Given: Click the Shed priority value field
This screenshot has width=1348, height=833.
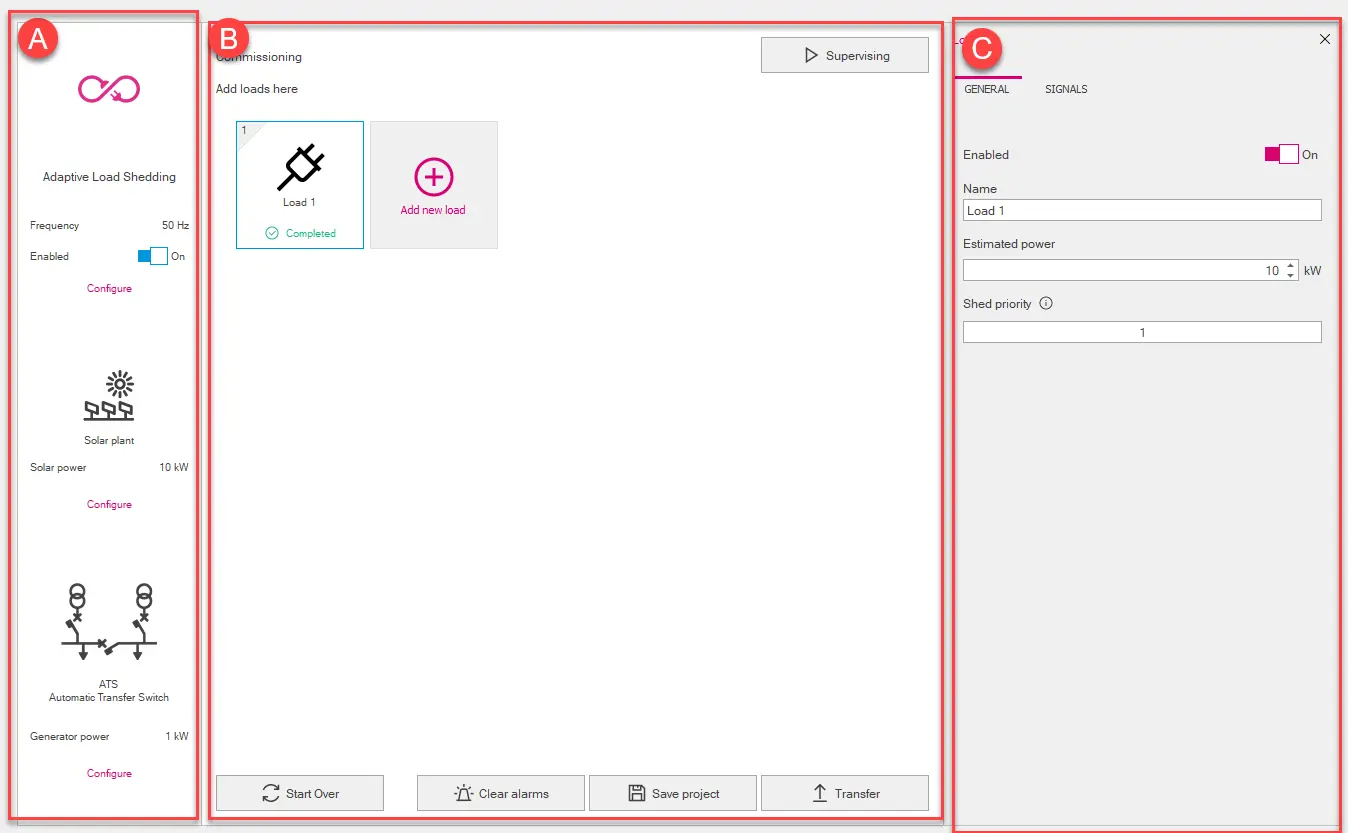Looking at the screenshot, I should point(1141,332).
